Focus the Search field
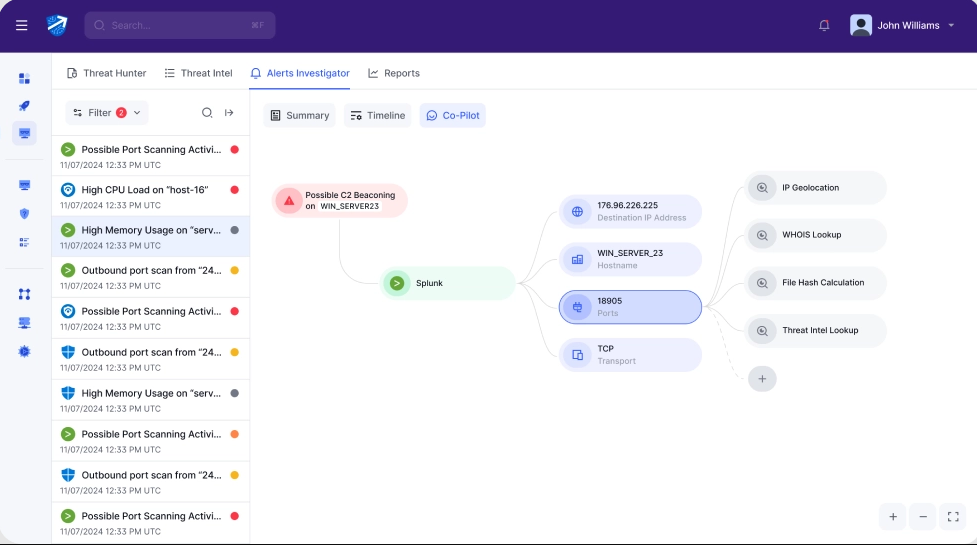Viewport: 977px width, 545px height. point(180,26)
